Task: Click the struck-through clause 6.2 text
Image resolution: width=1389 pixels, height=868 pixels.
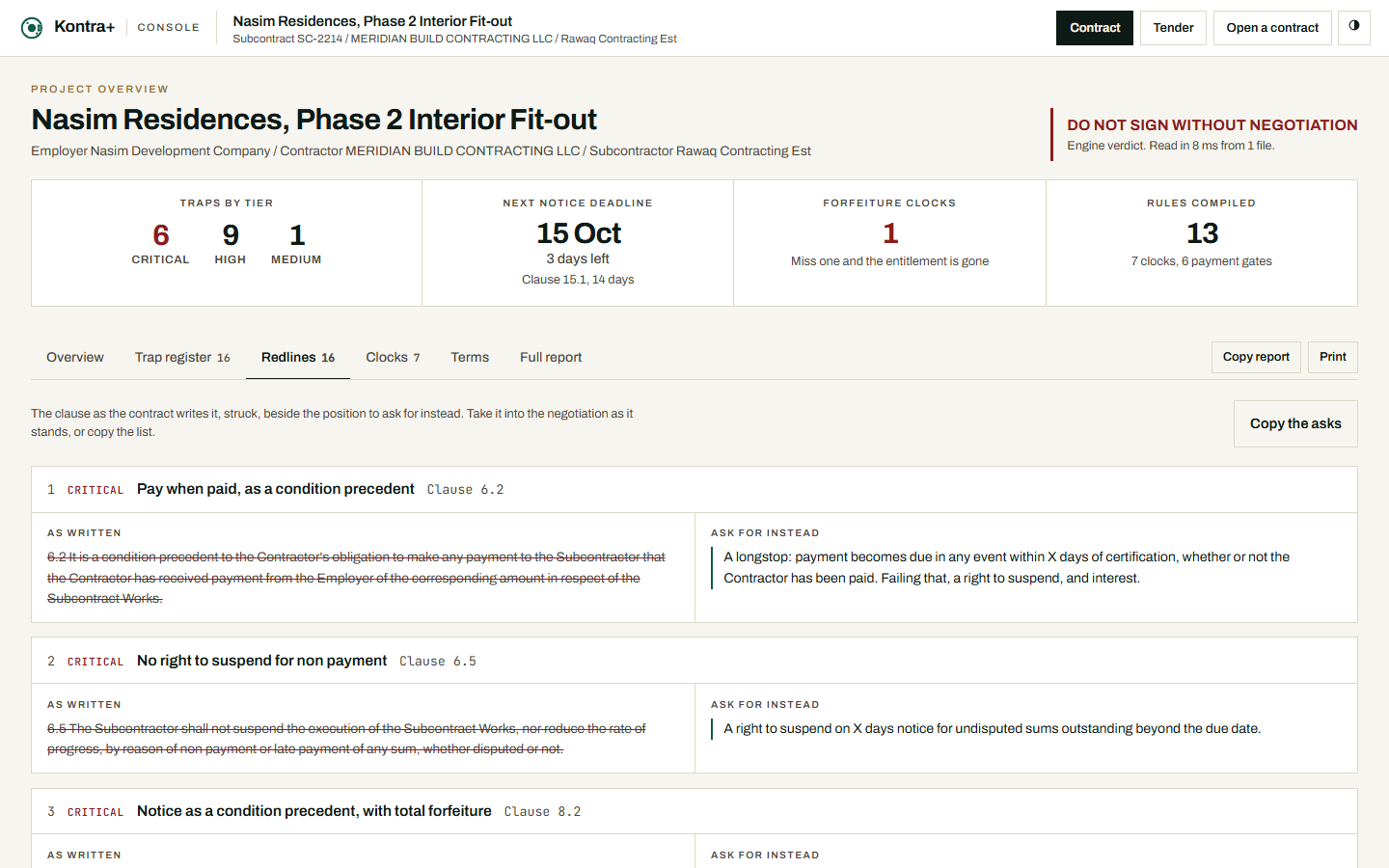Action: tap(356, 578)
